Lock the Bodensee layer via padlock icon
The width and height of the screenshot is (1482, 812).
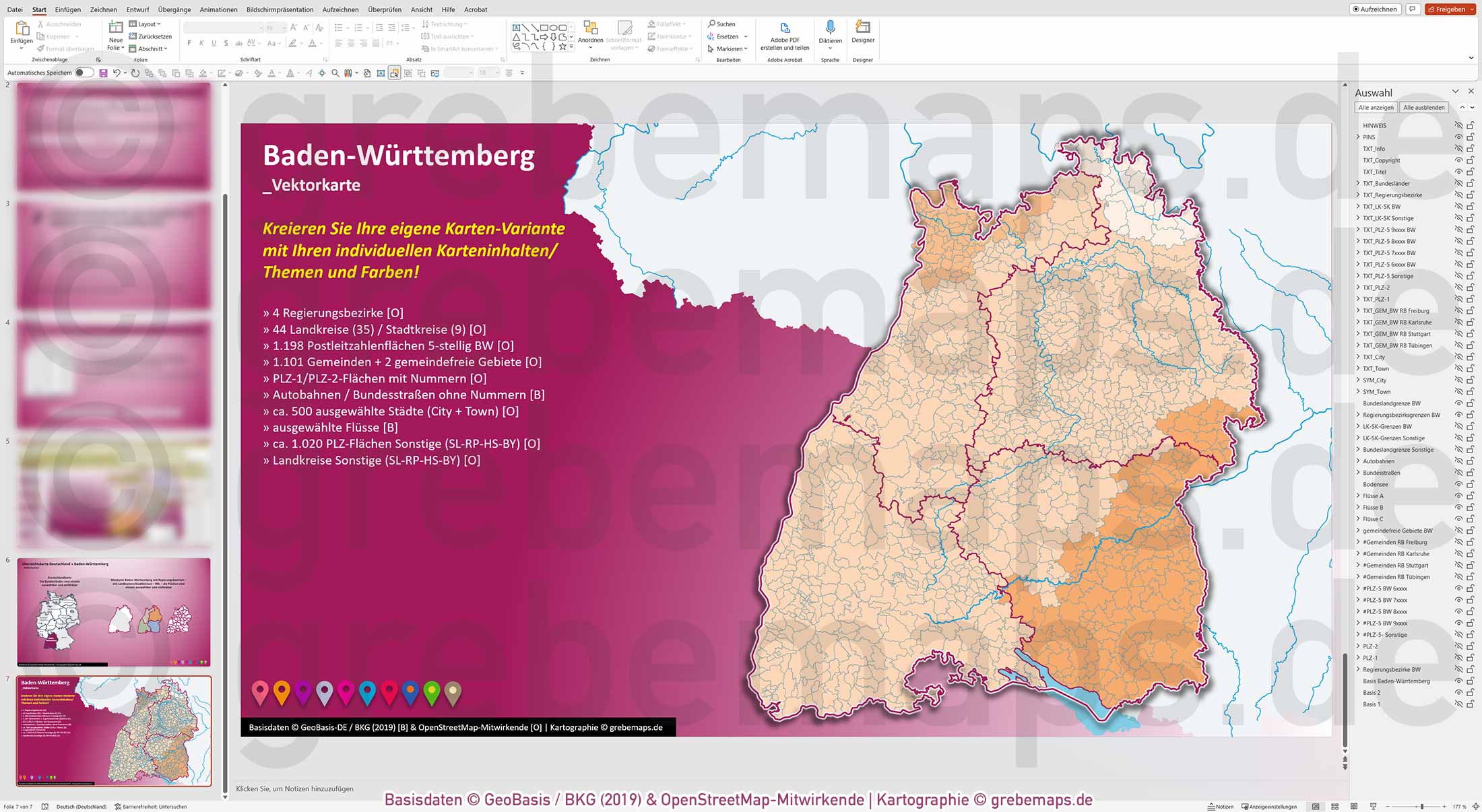[1469, 484]
